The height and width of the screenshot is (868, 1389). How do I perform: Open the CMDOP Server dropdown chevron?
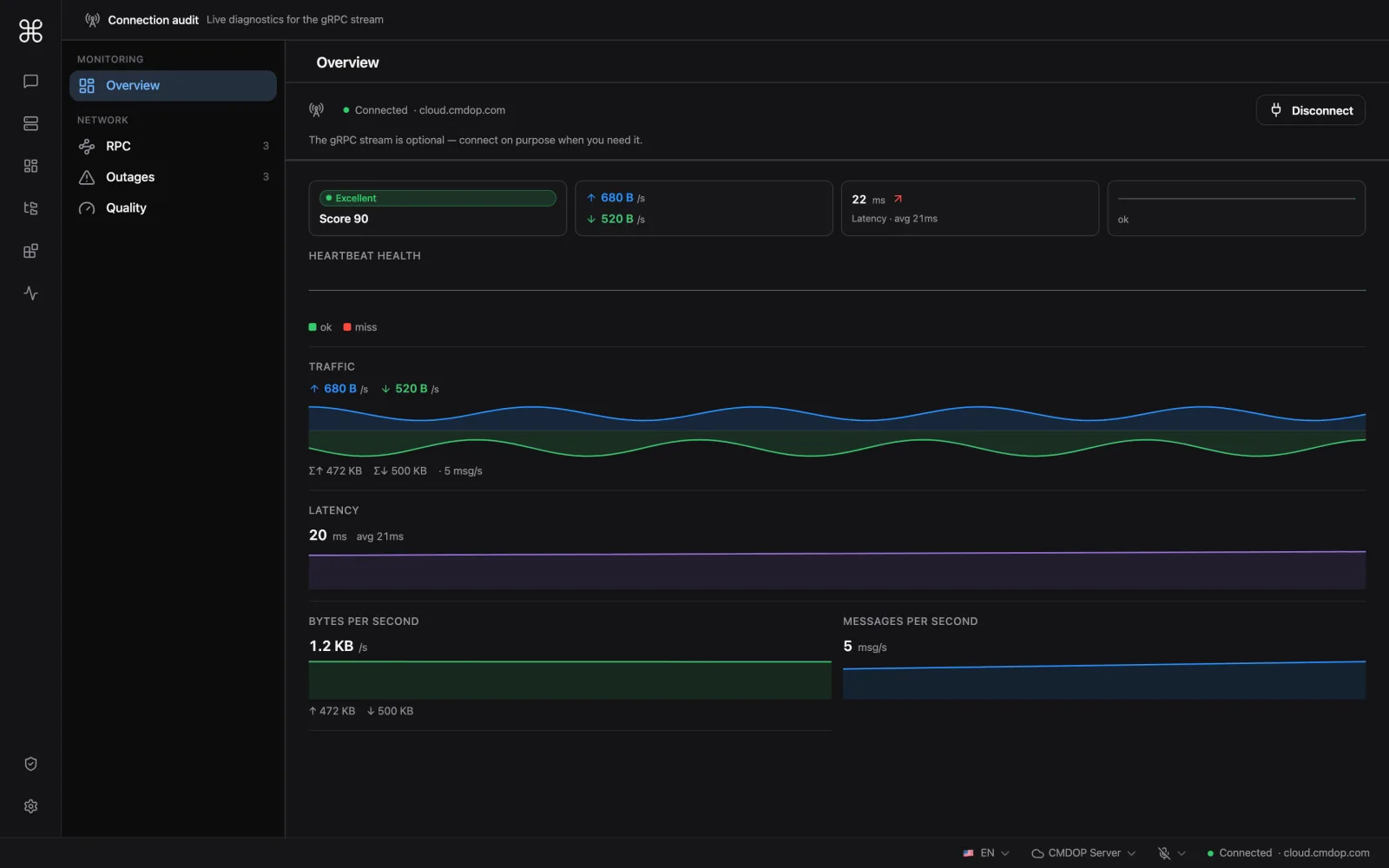[x=1131, y=853]
